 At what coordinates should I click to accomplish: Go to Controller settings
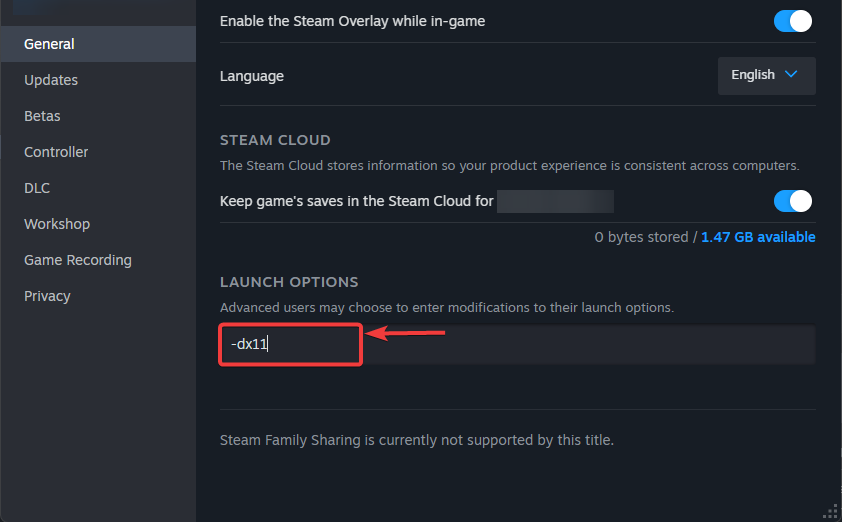[x=56, y=152]
